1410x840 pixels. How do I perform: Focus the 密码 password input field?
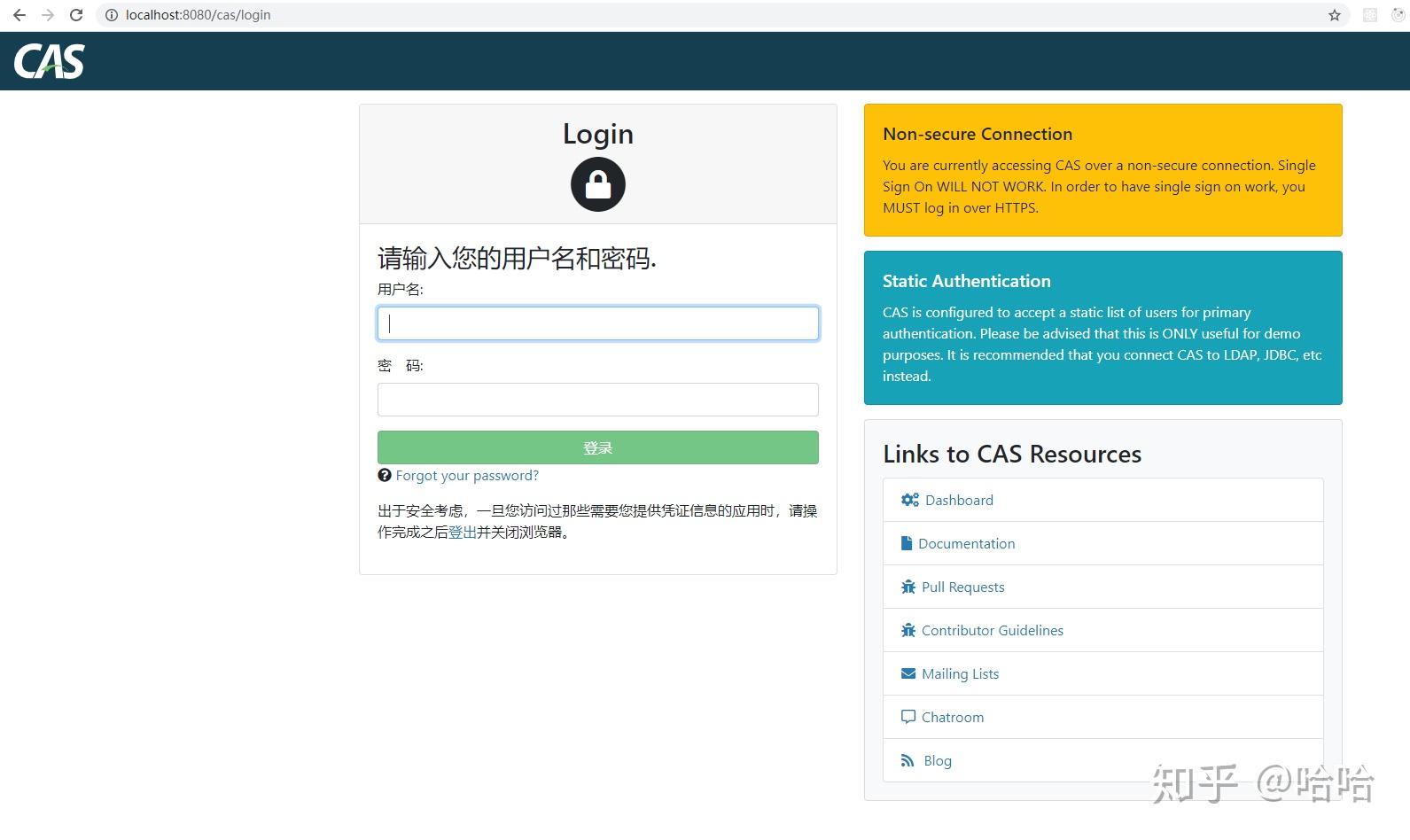598,400
